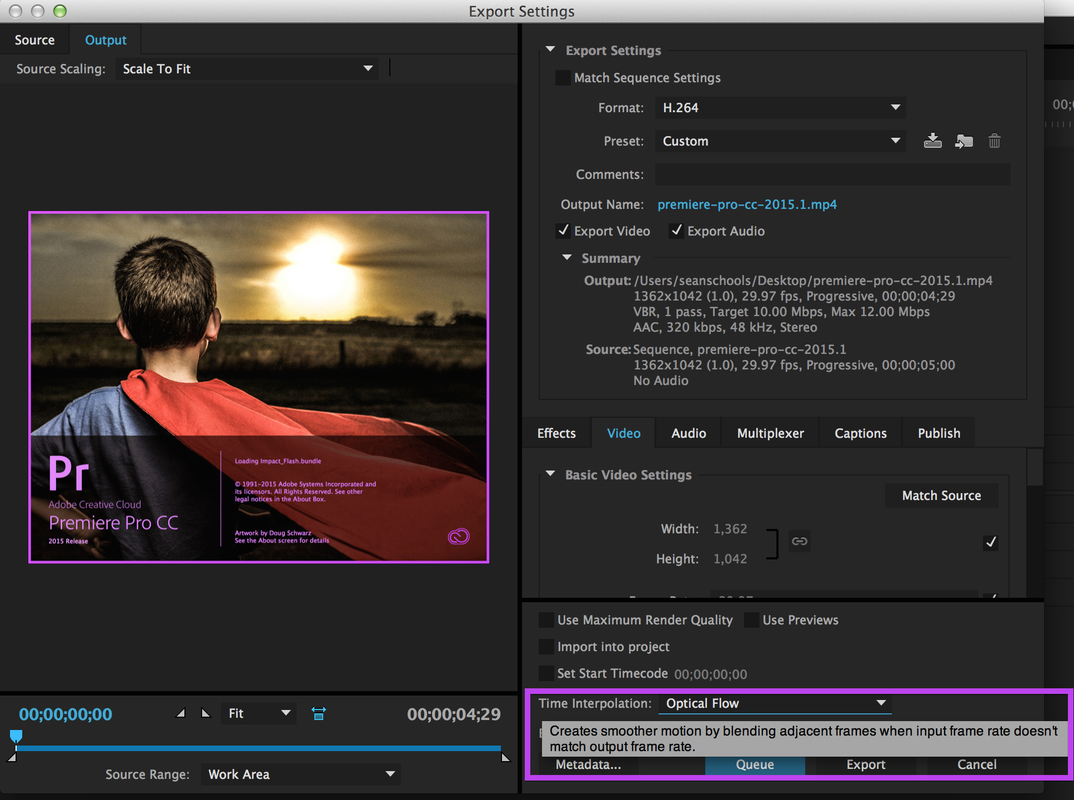1074x800 pixels.
Task: Open the Effects tab
Action: click(x=556, y=433)
